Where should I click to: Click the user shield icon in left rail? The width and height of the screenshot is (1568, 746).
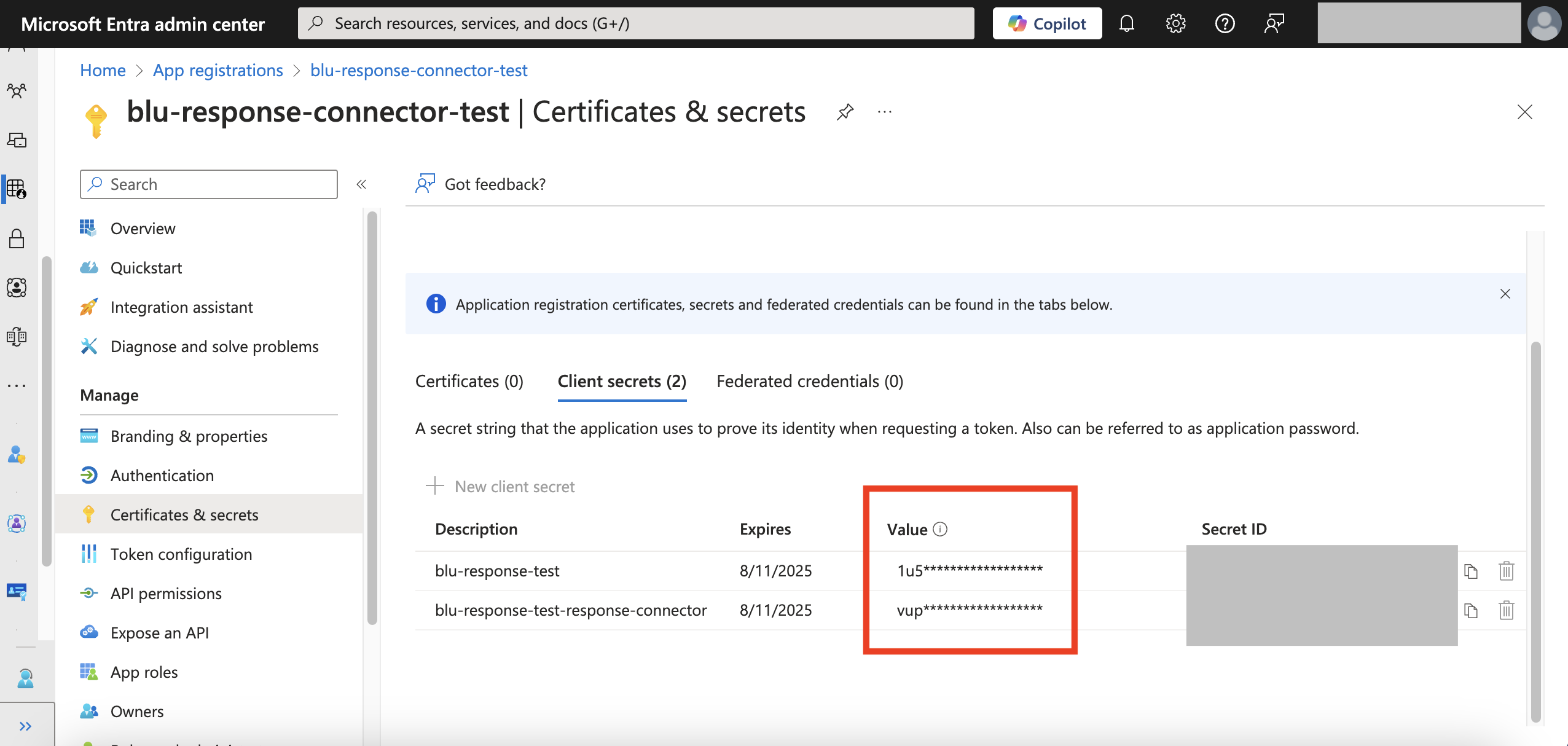(17, 455)
